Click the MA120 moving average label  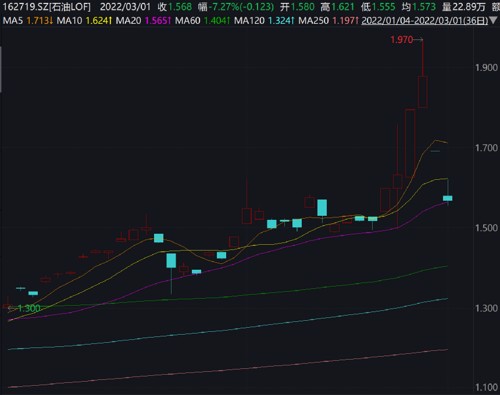249,21
